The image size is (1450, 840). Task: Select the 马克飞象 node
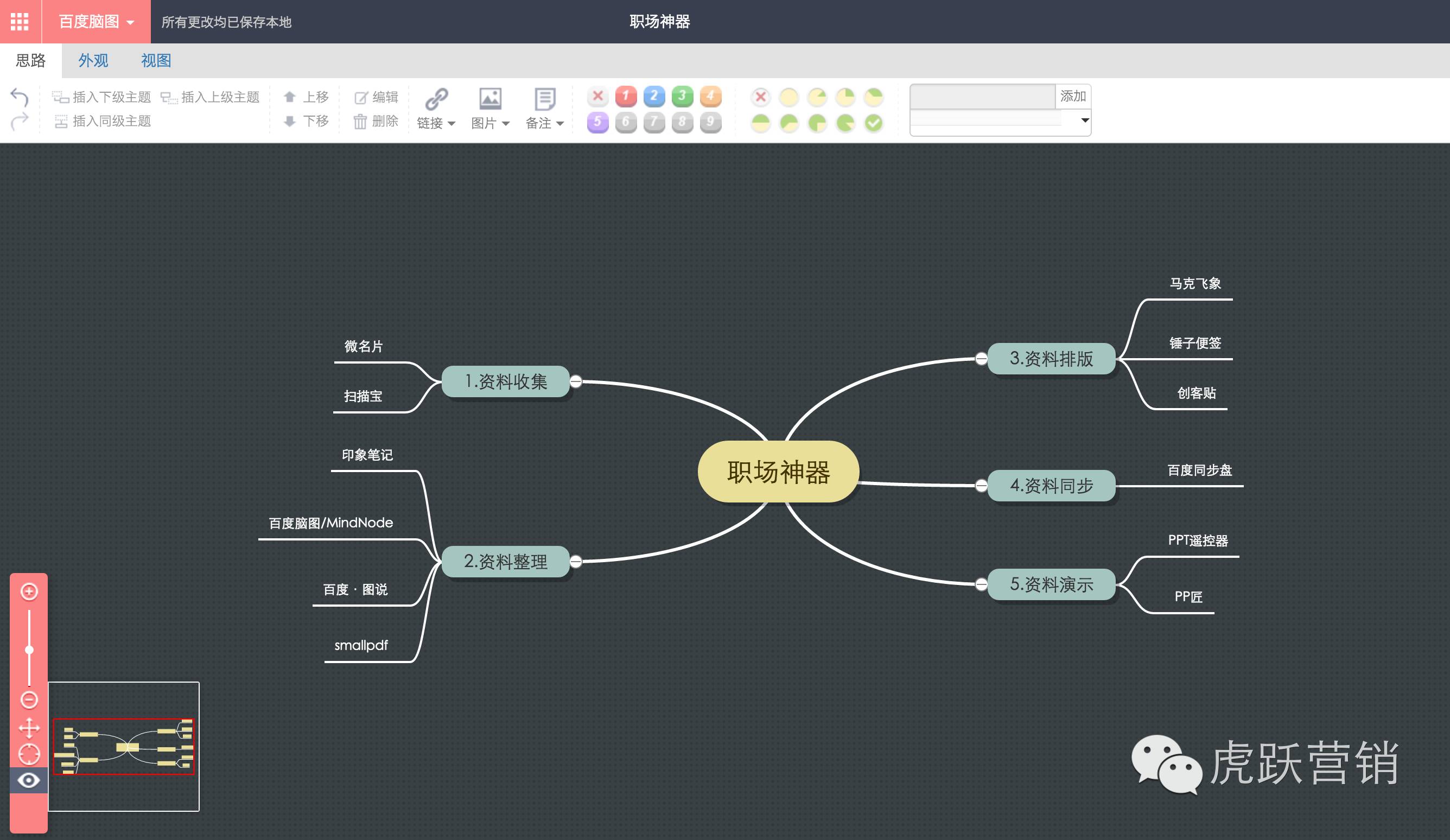click(1195, 284)
